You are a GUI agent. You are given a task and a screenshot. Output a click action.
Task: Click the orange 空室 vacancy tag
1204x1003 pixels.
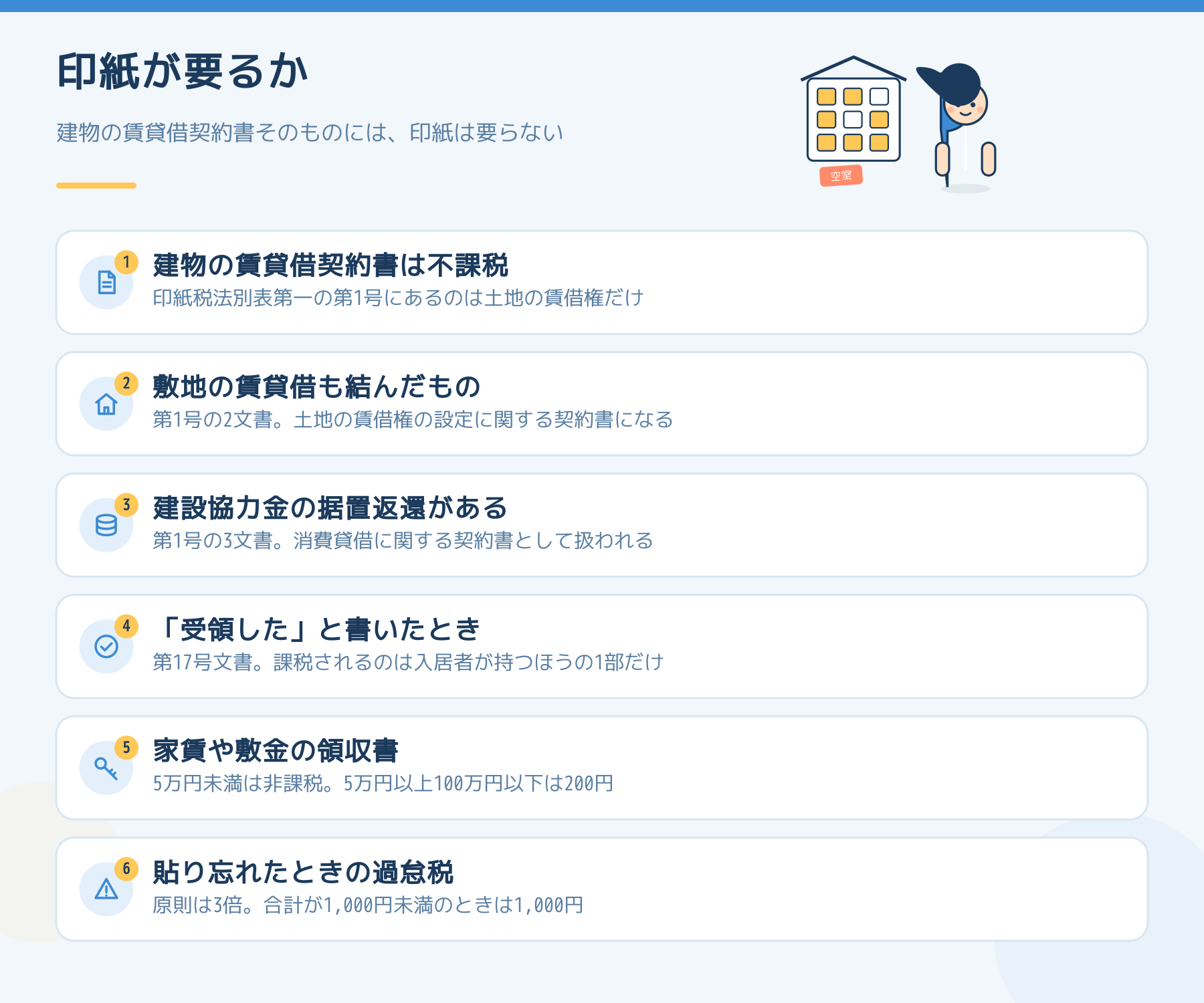[841, 176]
